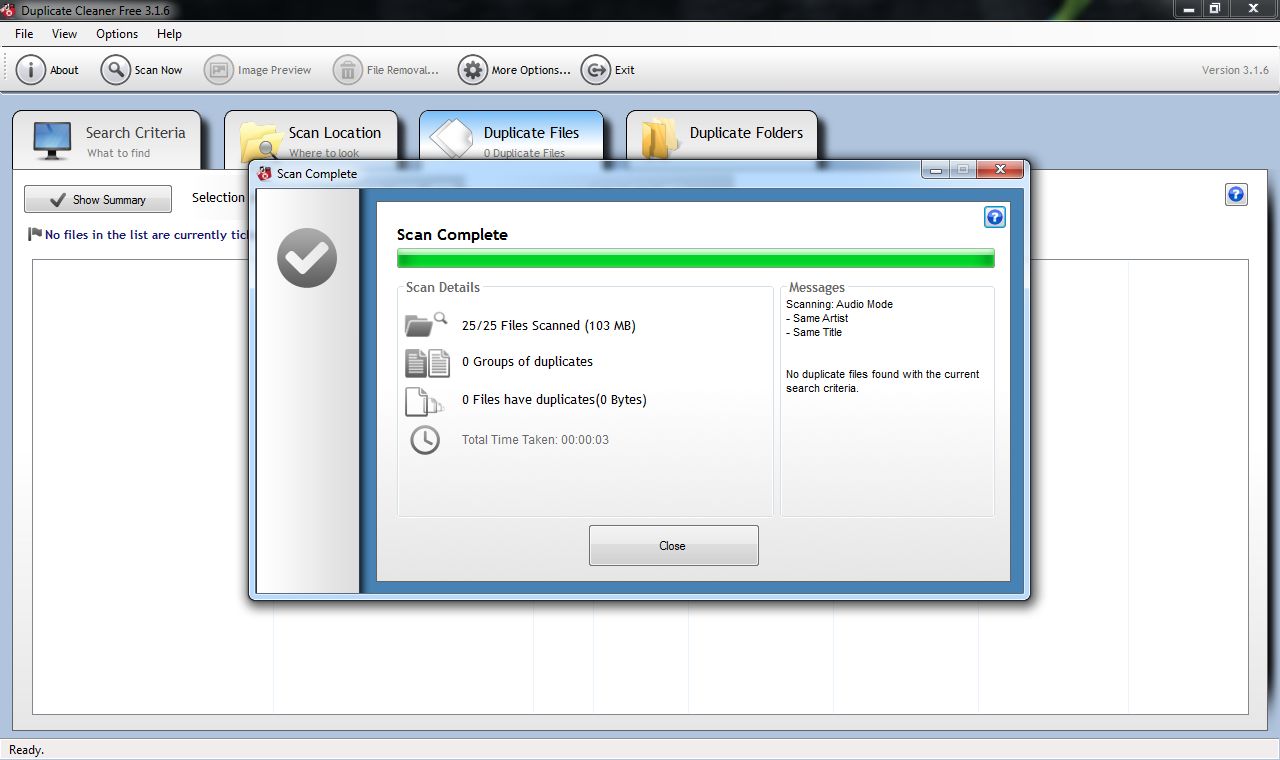Viewport: 1280px width, 760px height.
Task: Click 'Version 3.1.6' text in toolbar
Action: point(1235,70)
